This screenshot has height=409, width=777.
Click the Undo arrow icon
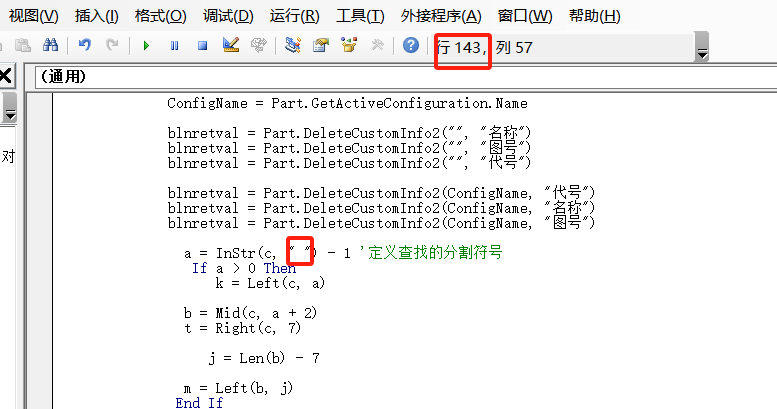point(85,46)
